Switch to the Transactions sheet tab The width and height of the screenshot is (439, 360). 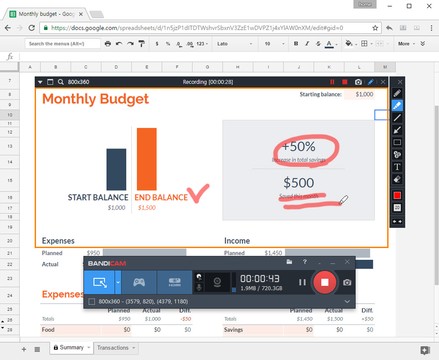(x=115, y=348)
